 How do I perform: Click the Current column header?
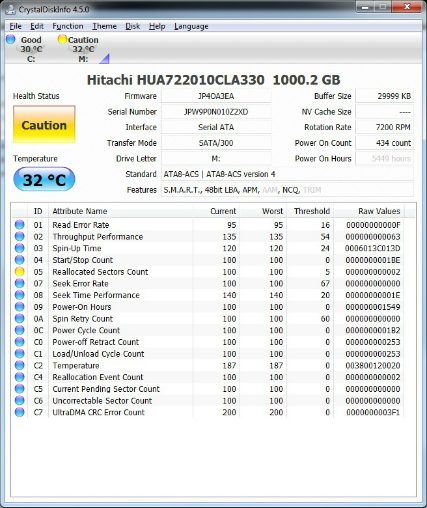coord(216,211)
